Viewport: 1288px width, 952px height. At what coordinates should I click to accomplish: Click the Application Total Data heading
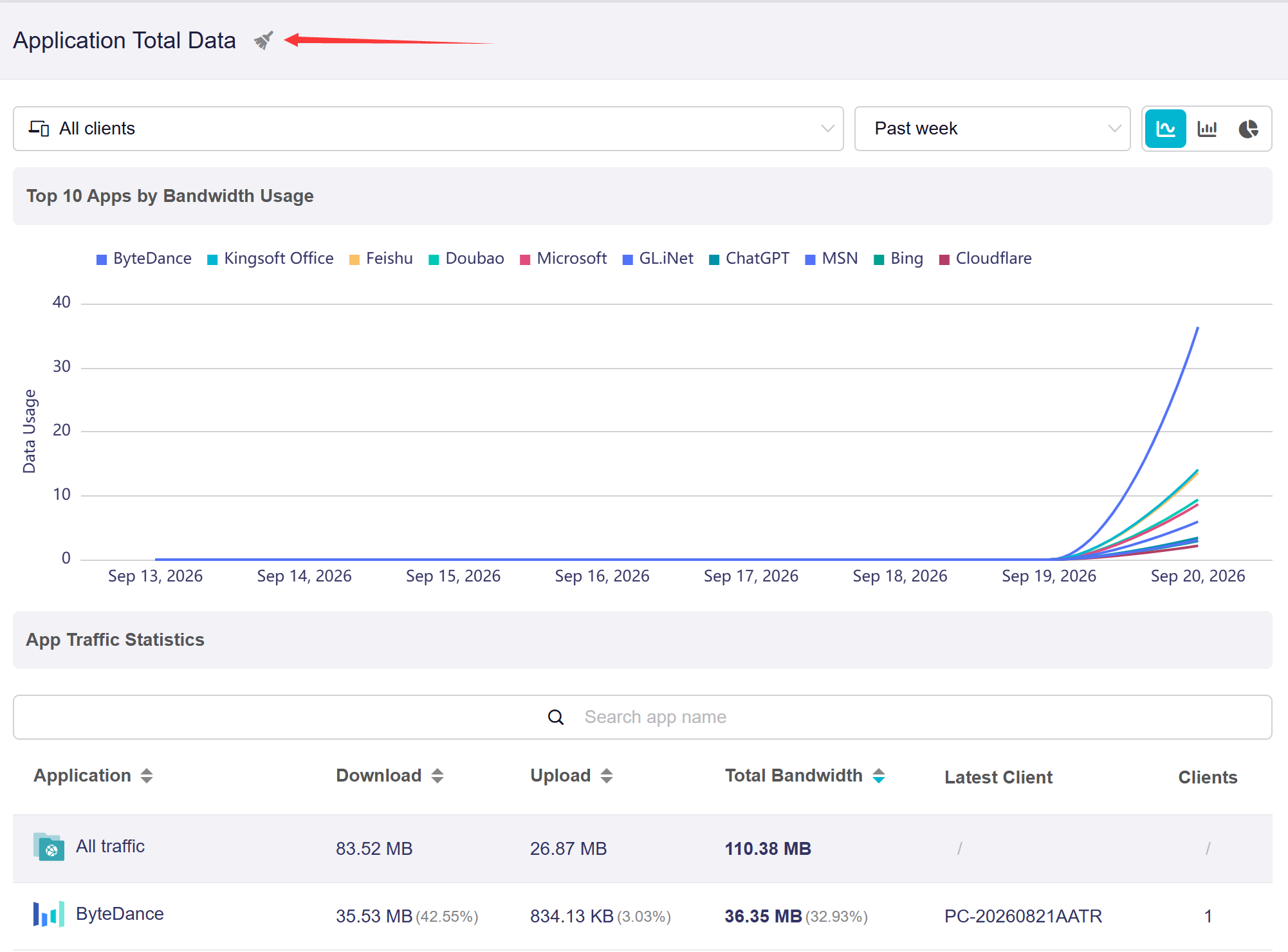coord(124,41)
